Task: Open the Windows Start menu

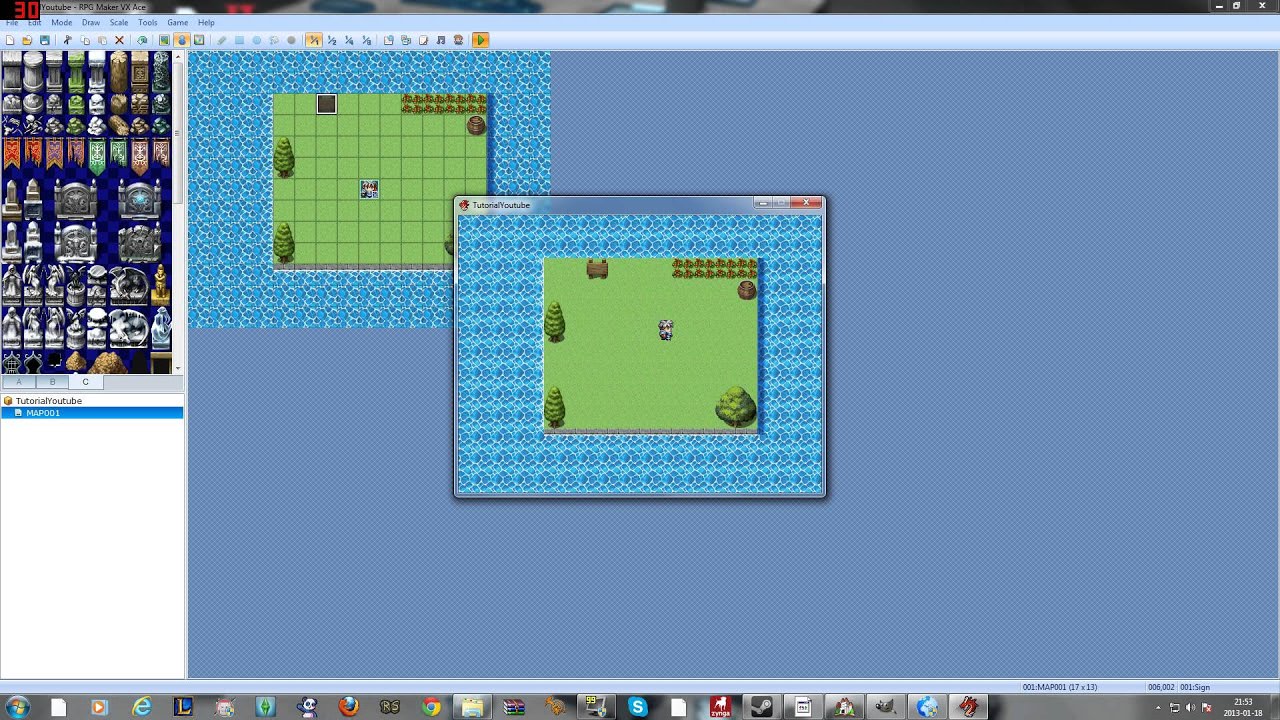Action: (17, 707)
